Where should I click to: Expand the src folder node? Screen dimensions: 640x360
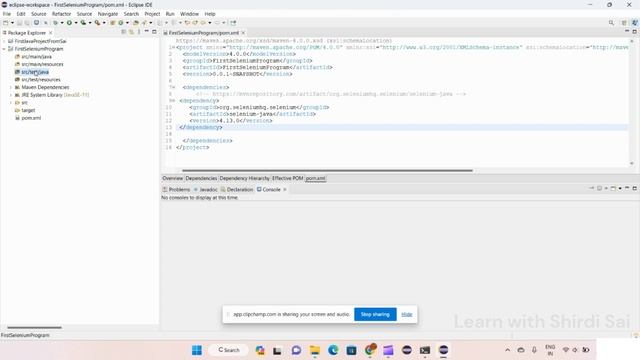[11, 103]
